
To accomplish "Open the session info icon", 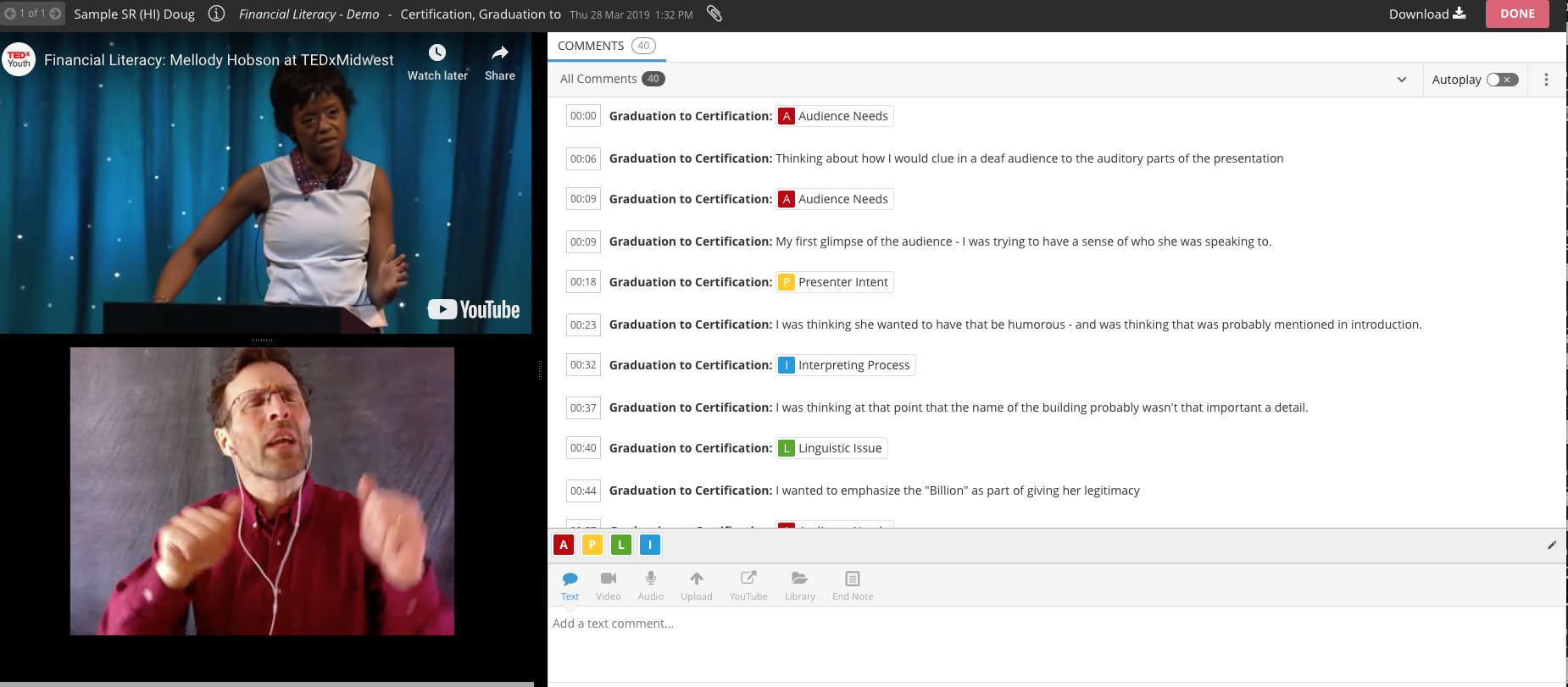I will (216, 14).
